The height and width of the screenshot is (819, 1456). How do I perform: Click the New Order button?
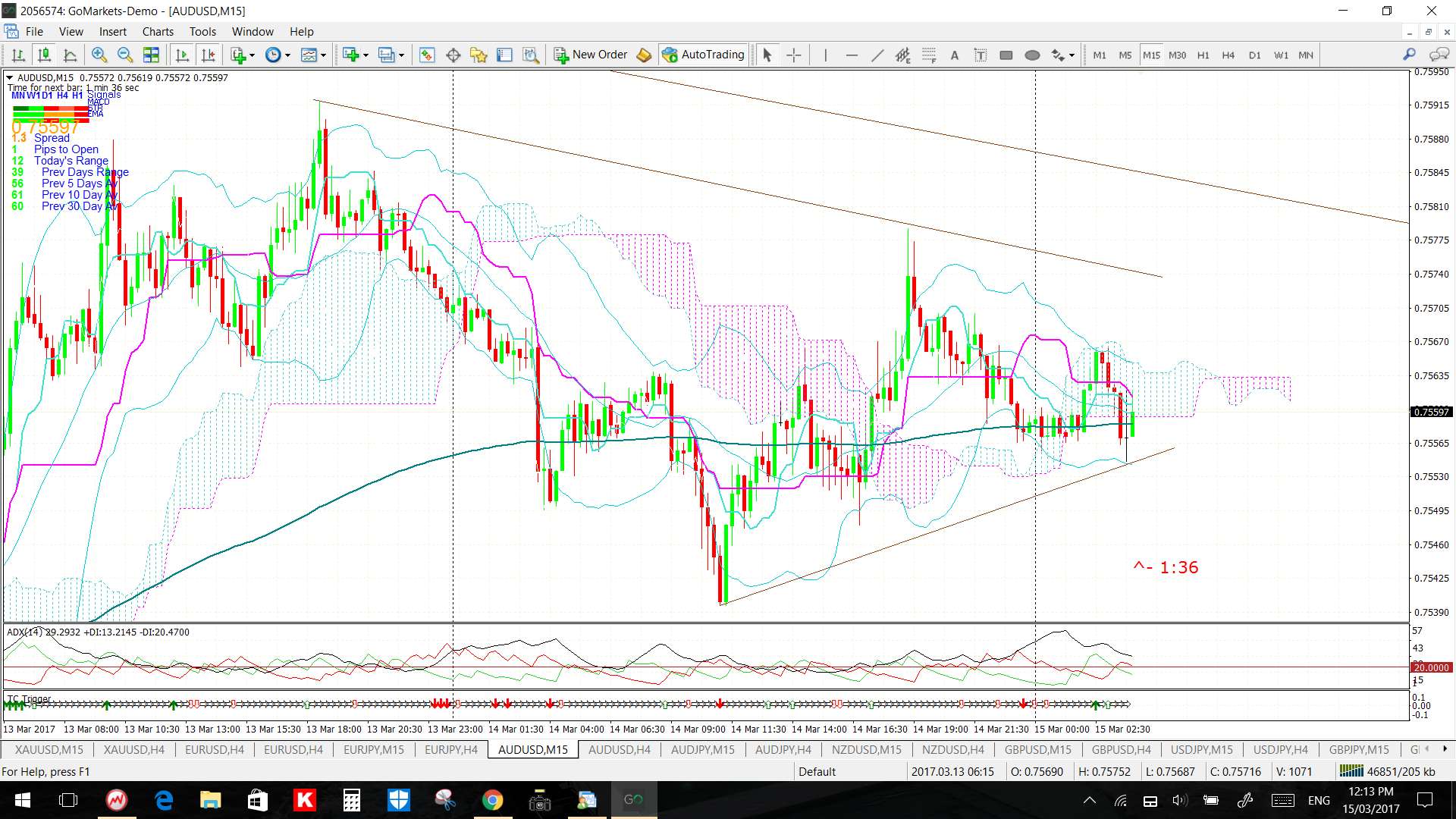(x=591, y=55)
